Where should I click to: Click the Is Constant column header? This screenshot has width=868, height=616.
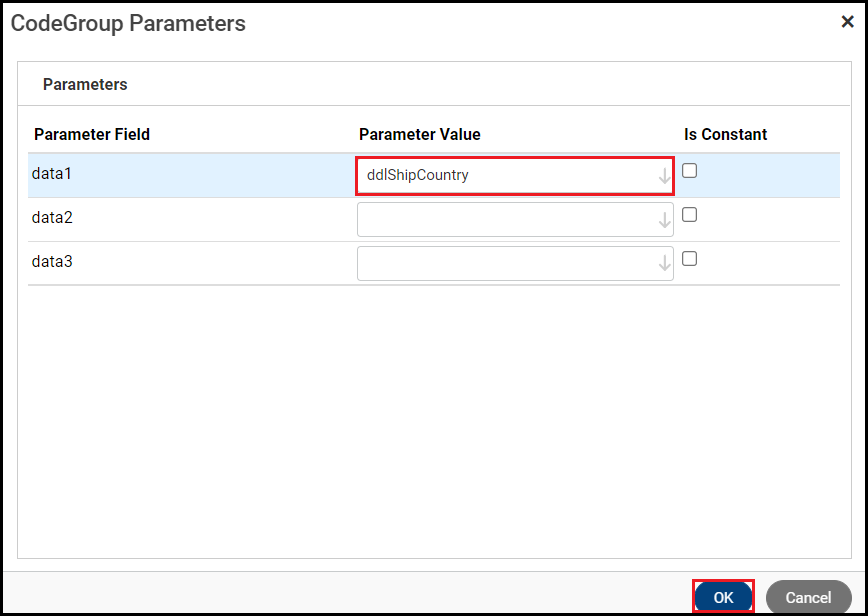click(x=725, y=134)
